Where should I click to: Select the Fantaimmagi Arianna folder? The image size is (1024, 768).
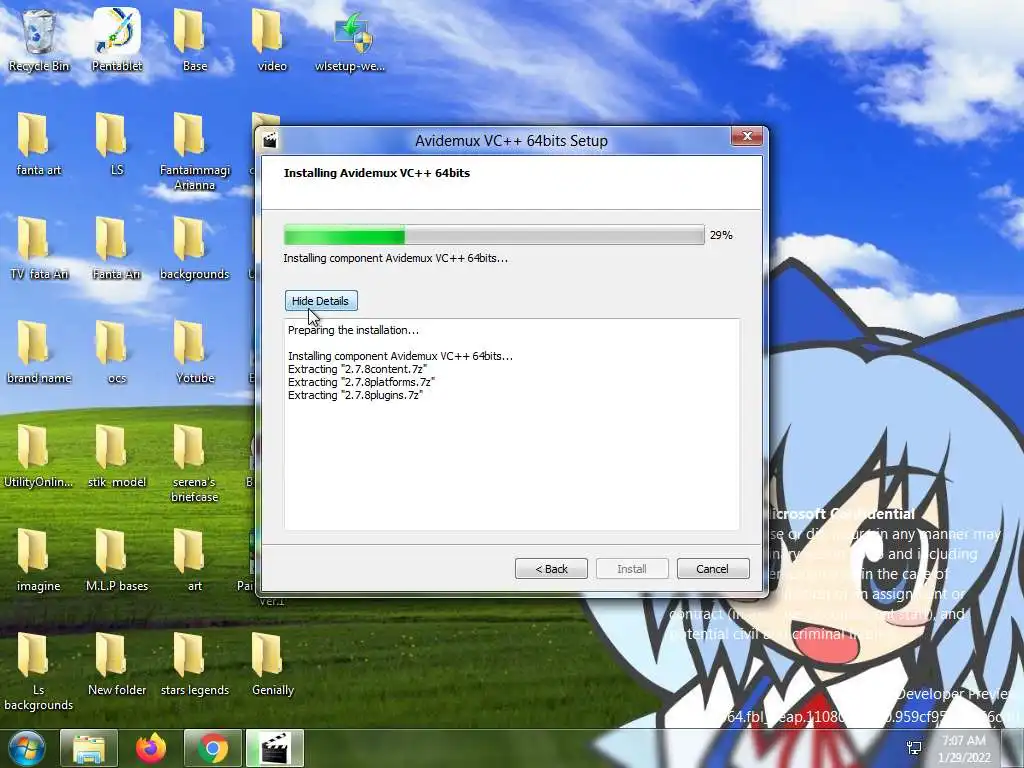tap(195, 150)
